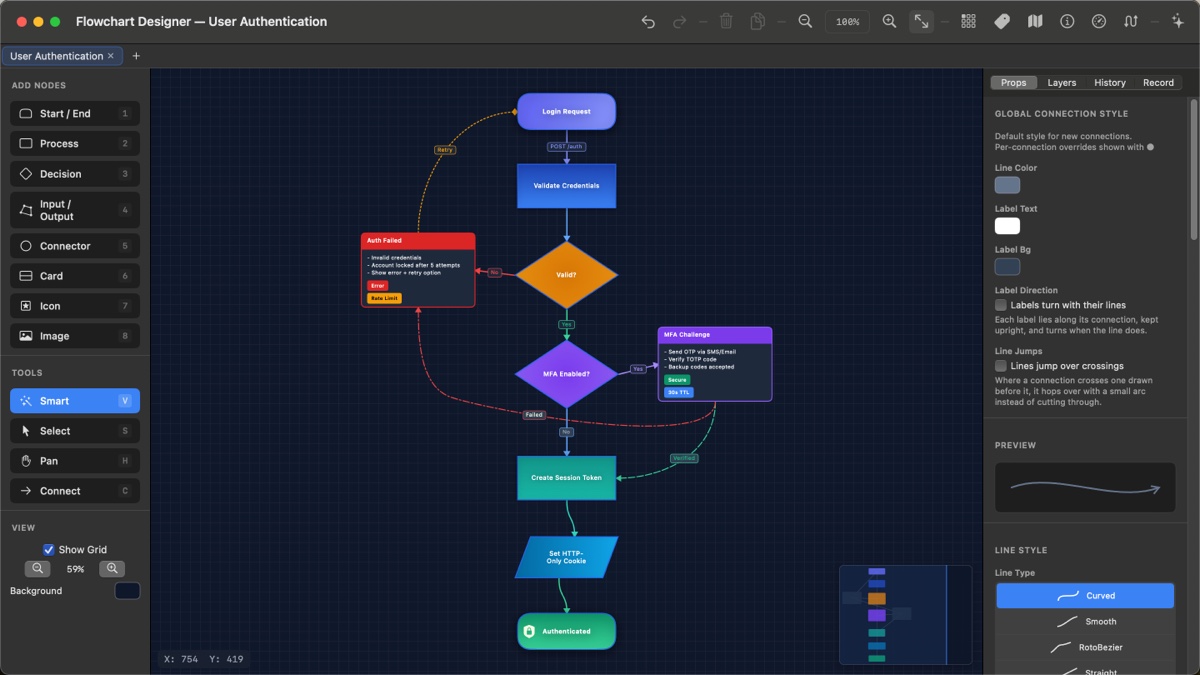Select the RotoBezier line type
1200x675 pixels.
click(1085, 648)
